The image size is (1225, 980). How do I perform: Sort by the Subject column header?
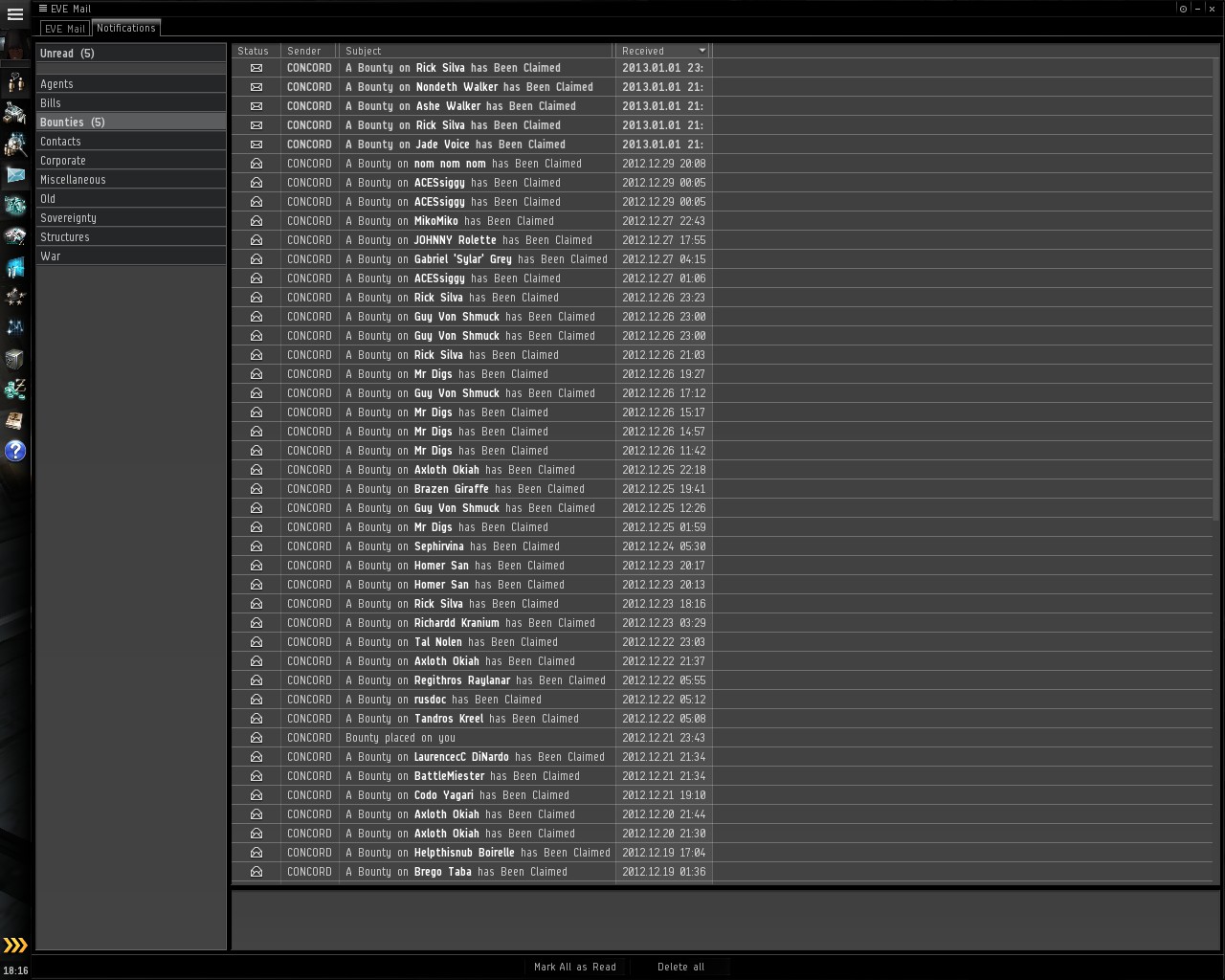(477, 51)
